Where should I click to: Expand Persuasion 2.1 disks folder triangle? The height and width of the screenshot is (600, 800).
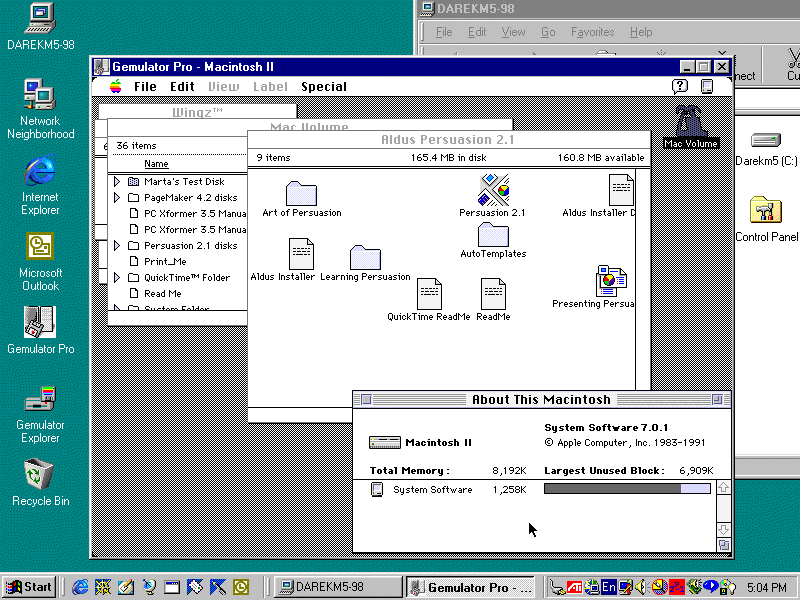coord(117,245)
